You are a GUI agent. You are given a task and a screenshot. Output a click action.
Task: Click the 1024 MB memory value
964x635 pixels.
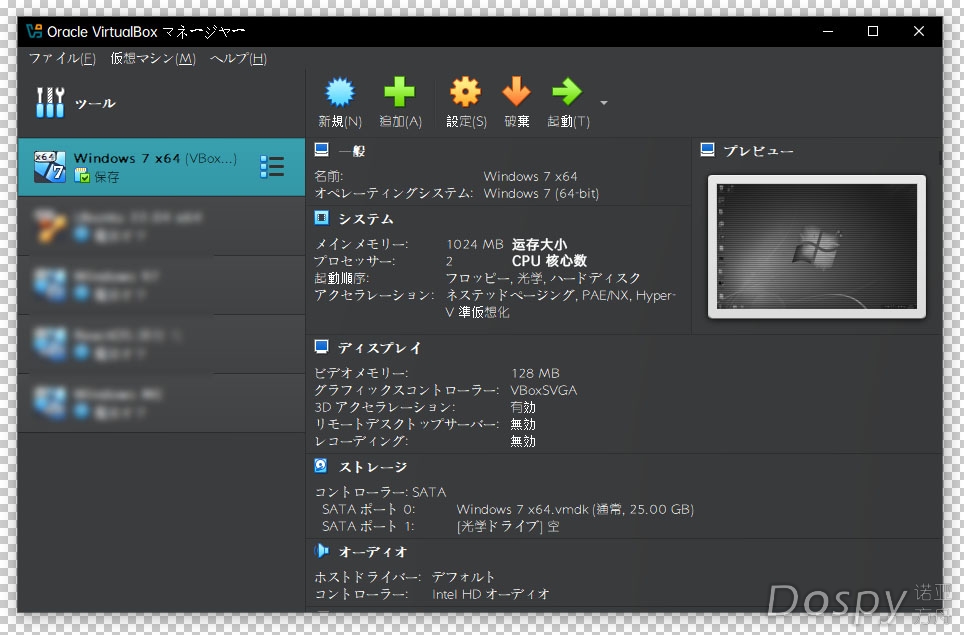(475, 244)
